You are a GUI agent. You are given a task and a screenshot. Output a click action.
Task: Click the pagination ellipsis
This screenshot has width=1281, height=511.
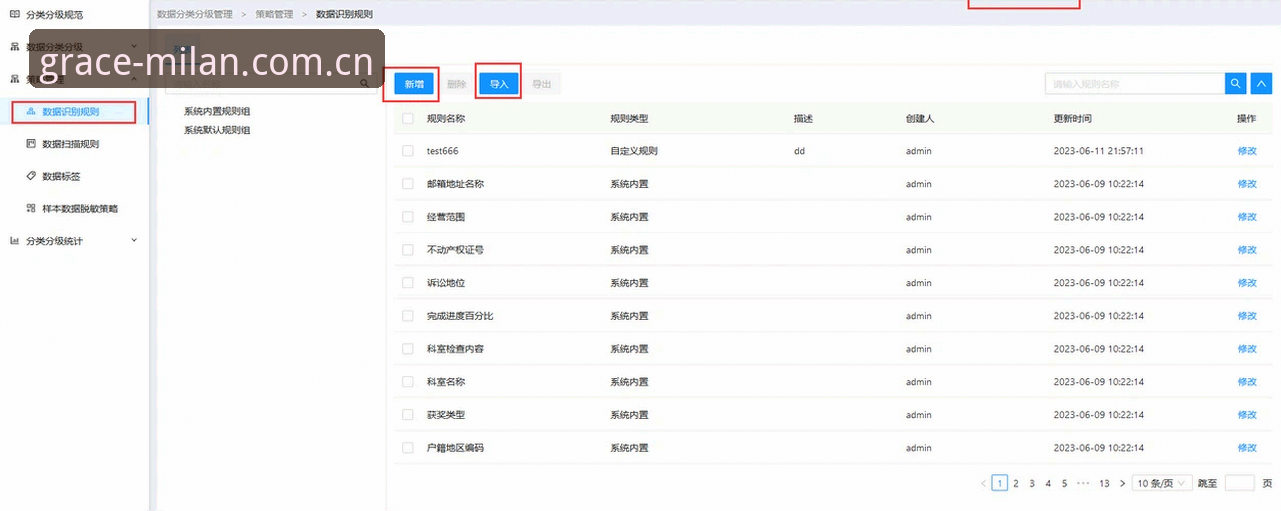(x=1083, y=483)
